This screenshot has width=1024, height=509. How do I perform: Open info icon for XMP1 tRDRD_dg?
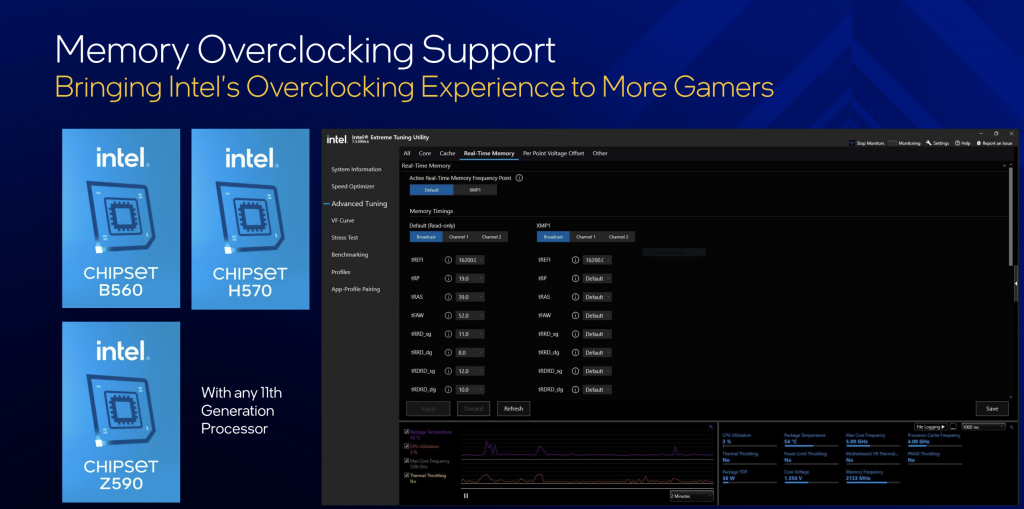tap(575, 389)
